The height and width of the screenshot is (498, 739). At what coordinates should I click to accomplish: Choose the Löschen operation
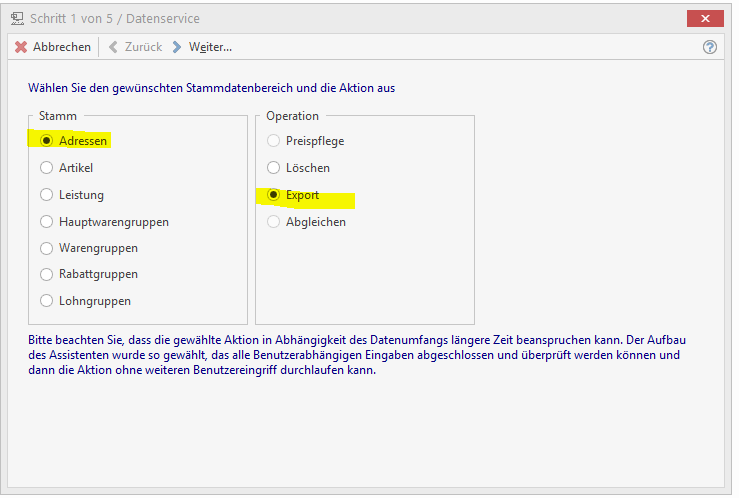click(273, 168)
